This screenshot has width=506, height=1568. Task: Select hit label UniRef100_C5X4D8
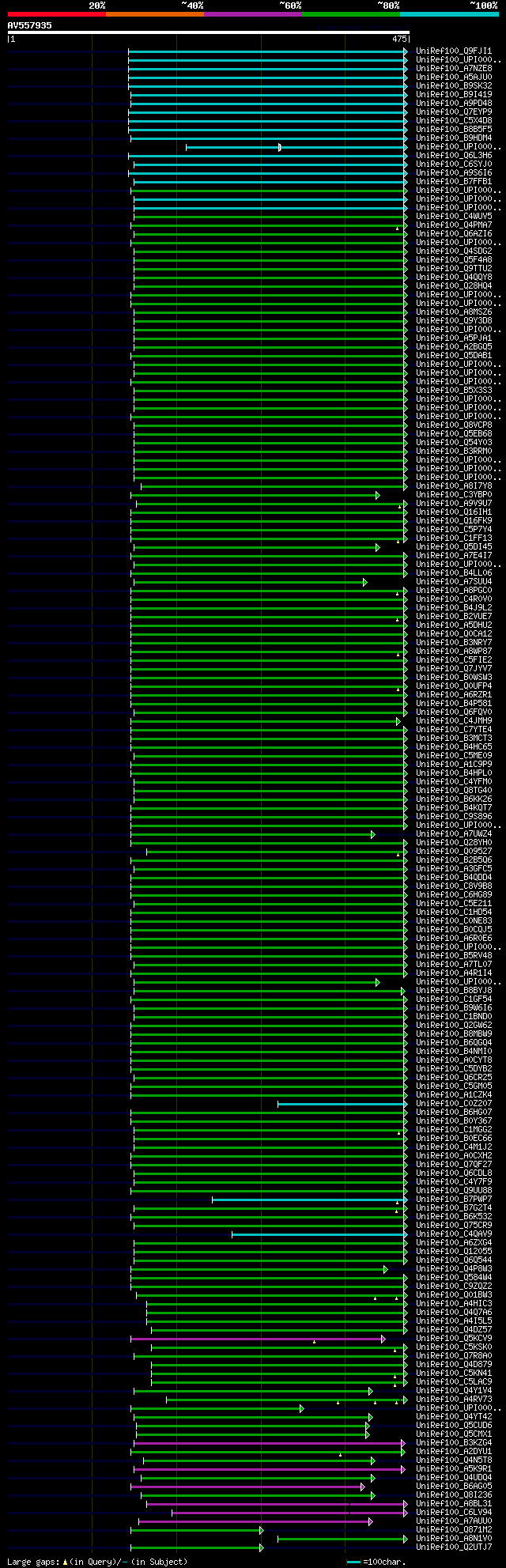tap(454, 121)
